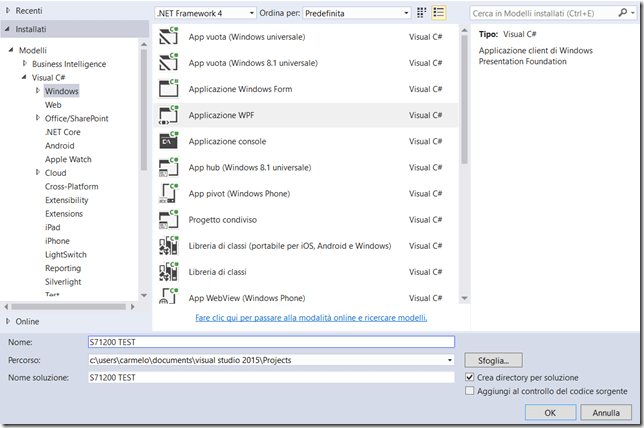Select the portable Libreria di classi icon

pos(168,246)
